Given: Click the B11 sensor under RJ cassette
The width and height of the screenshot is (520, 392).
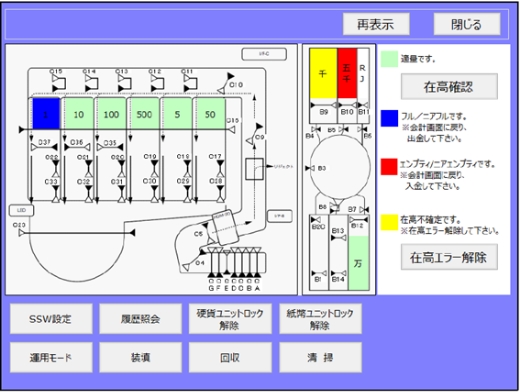Looking at the screenshot, I should [363, 105].
